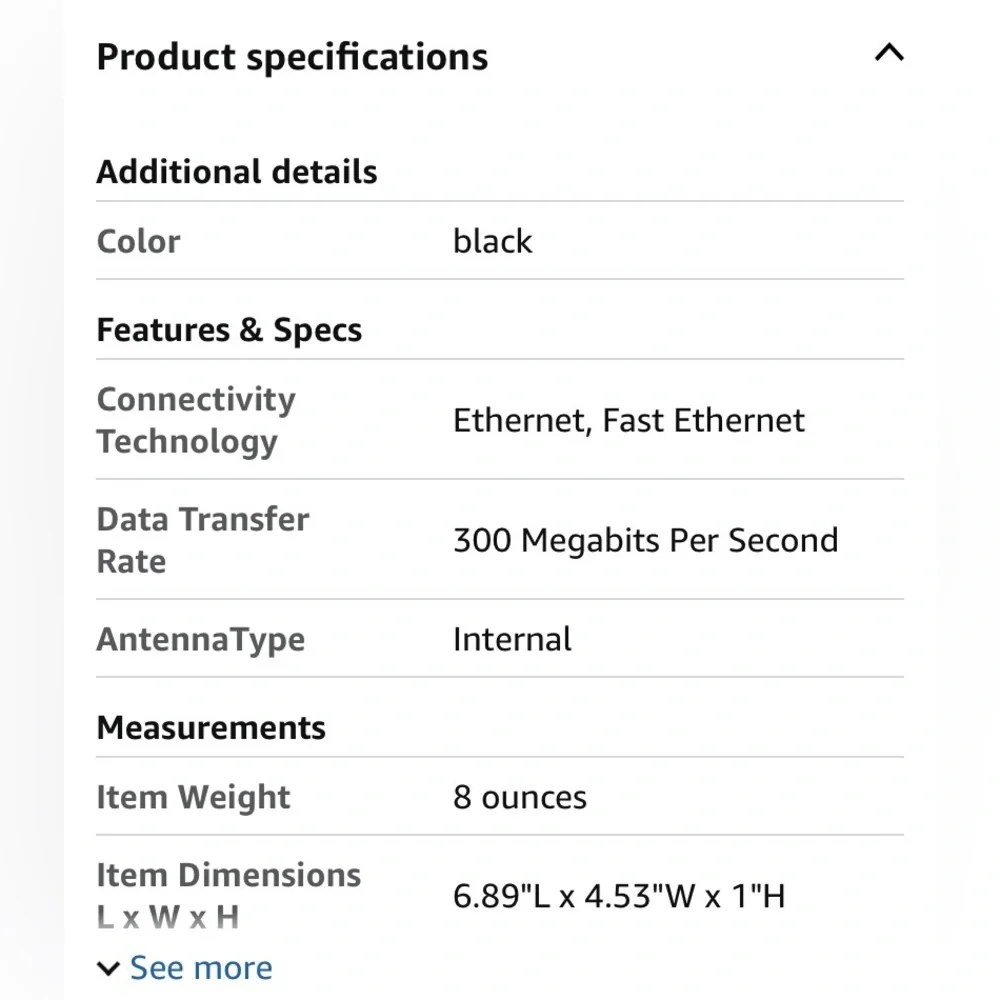1000x1000 pixels.
Task: Click the Measurements heading
Action: pos(211,727)
